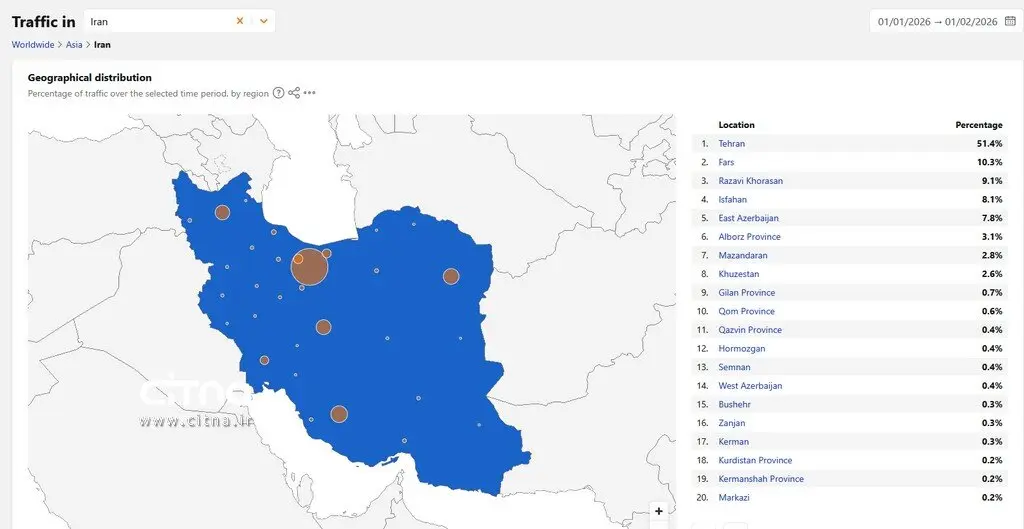Screen dimensions: 1024x529
Task: Click the 8.1% value for Isfahan
Action: point(991,199)
